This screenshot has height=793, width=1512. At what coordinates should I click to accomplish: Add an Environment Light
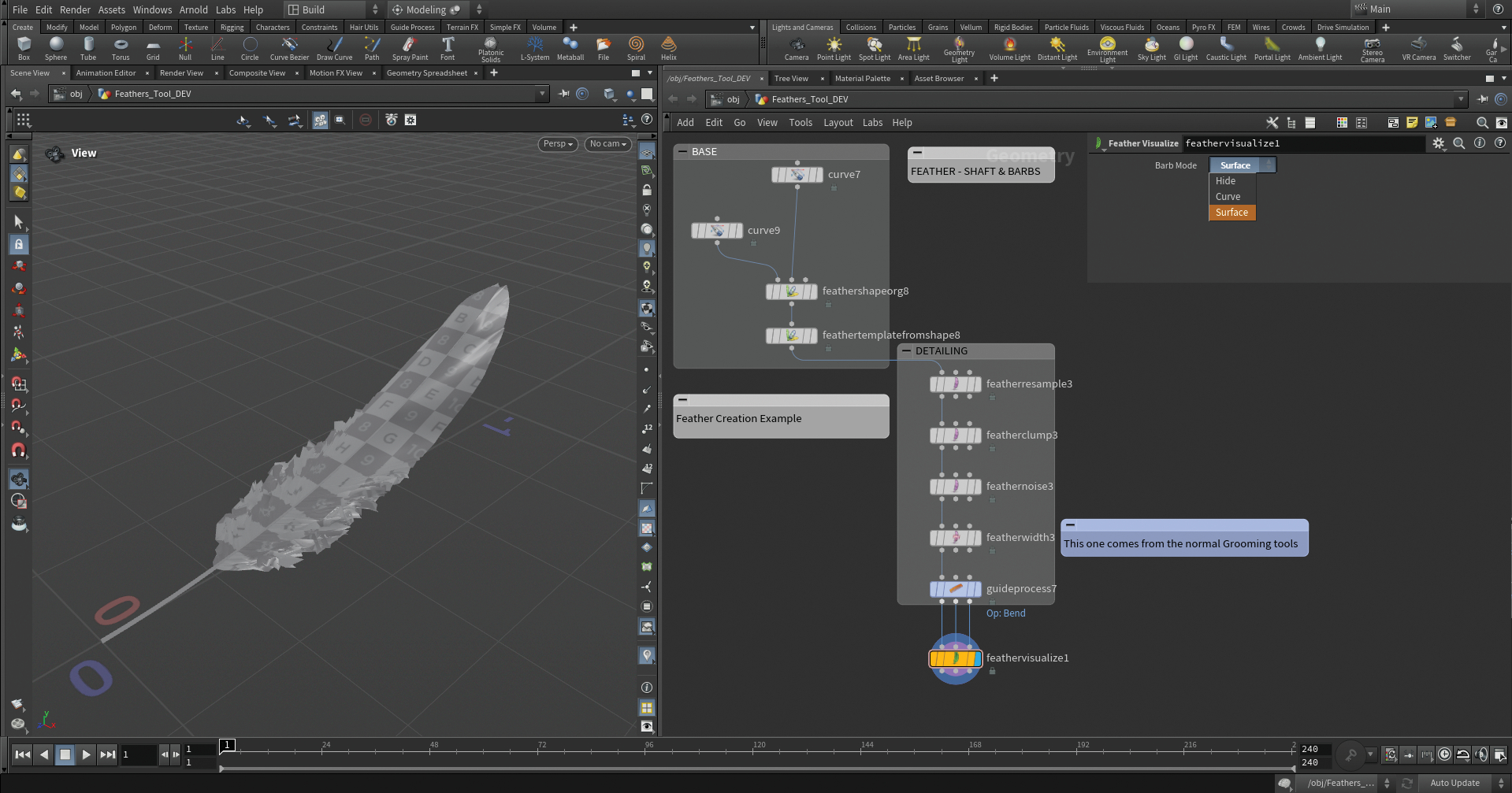1108,50
